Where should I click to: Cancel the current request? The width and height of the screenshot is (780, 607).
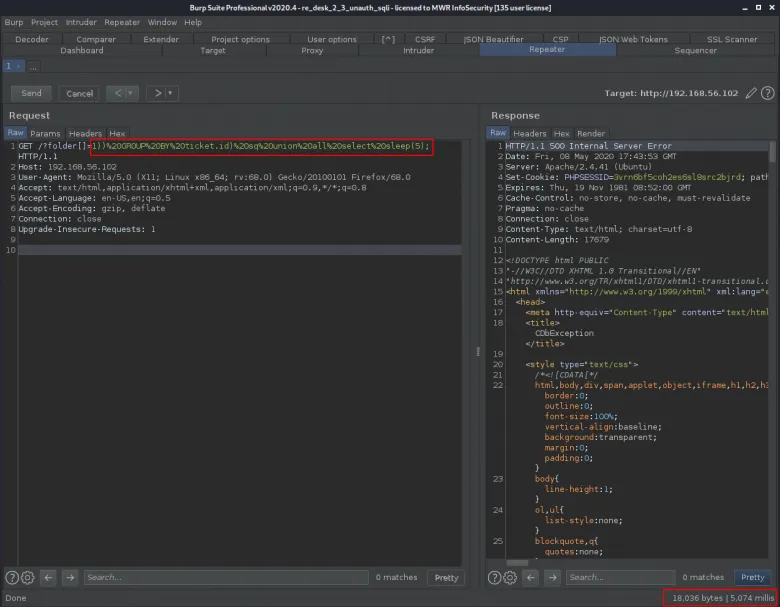pyautogui.click(x=80, y=93)
